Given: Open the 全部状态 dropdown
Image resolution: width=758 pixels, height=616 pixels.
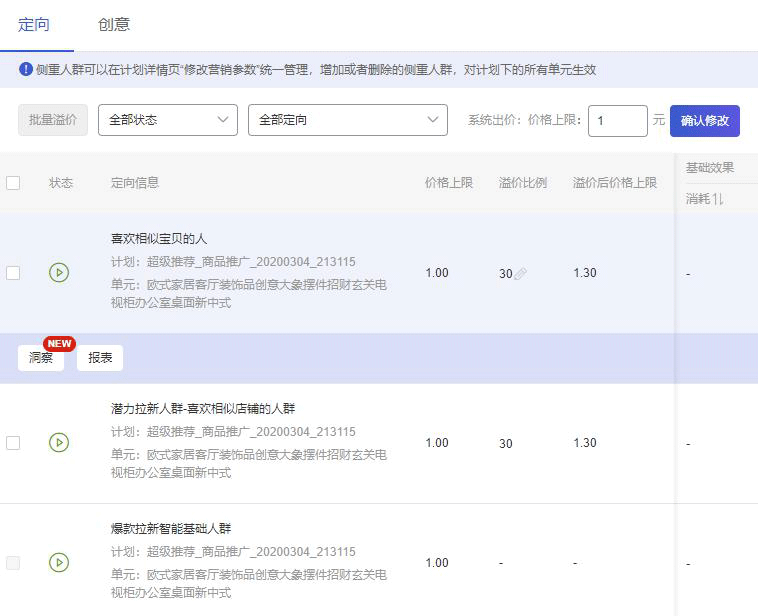Looking at the screenshot, I should pyautogui.click(x=167, y=120).
